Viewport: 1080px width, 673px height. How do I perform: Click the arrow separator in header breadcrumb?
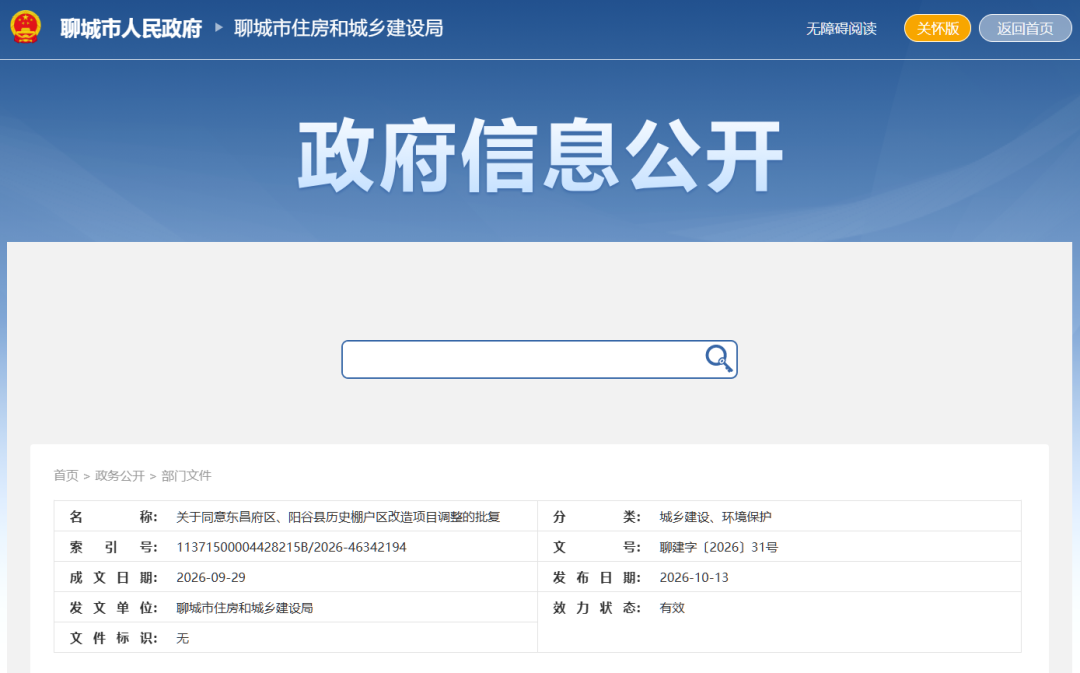(219, 28)
